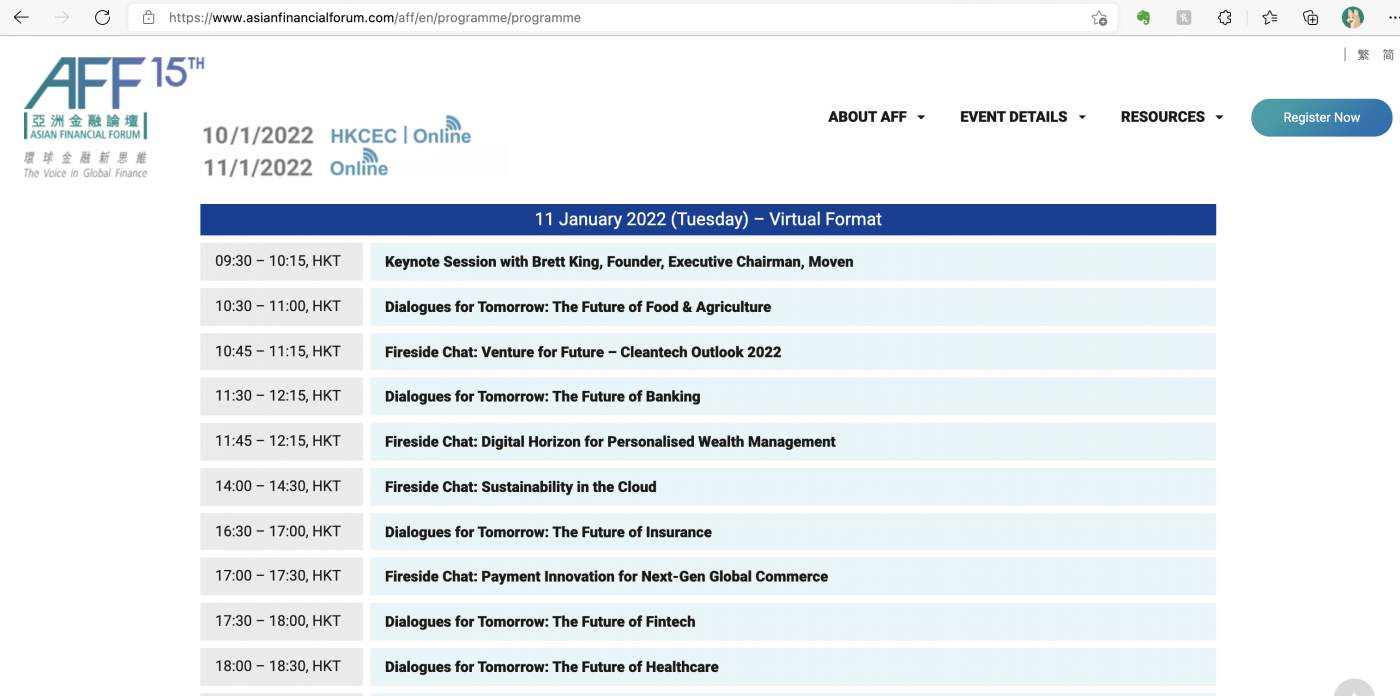Expand the RESOURCES menu

tap(1172, 117)
